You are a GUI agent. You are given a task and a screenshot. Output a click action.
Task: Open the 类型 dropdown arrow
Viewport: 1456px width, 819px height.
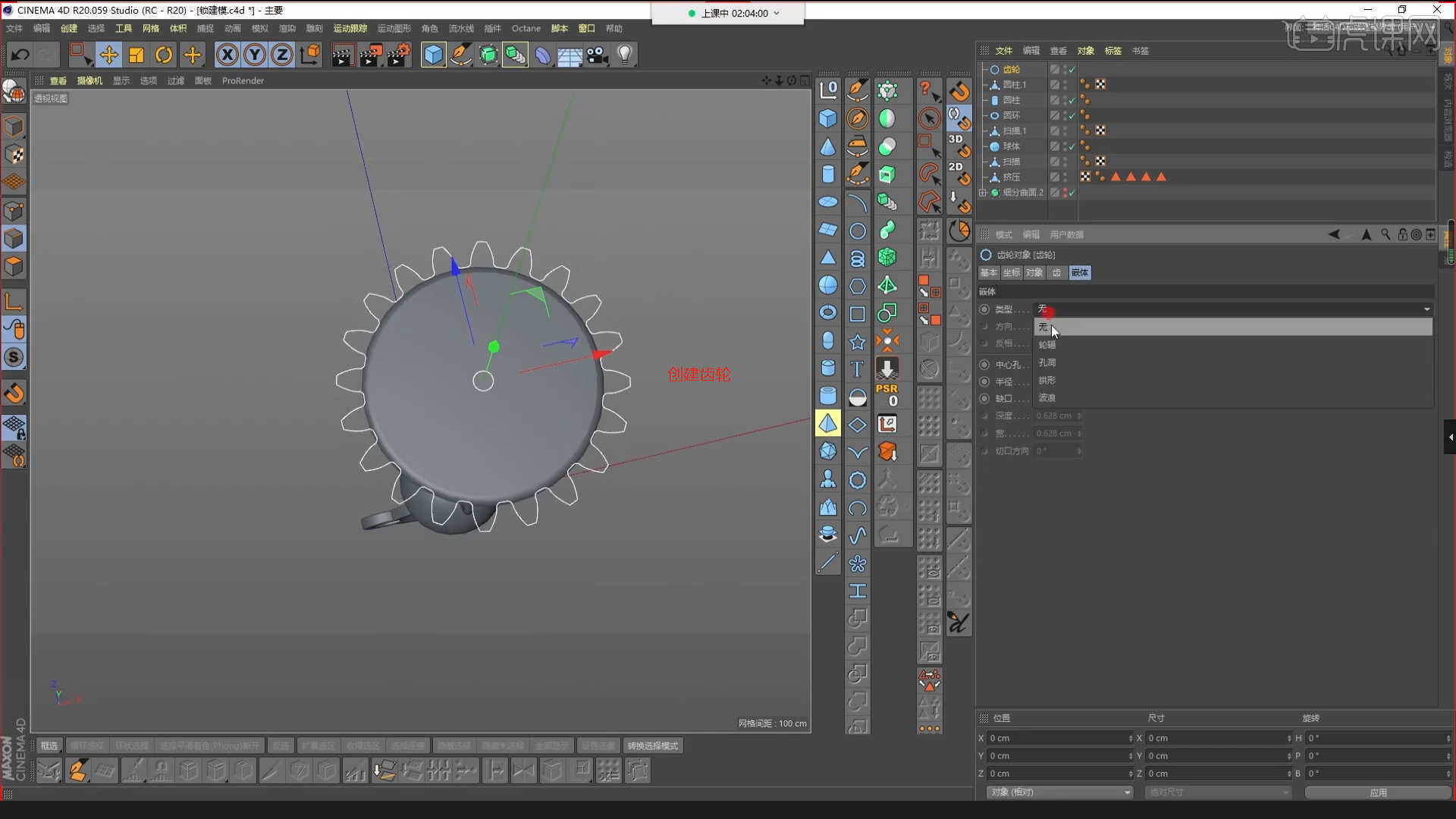tap(1426, 309)
